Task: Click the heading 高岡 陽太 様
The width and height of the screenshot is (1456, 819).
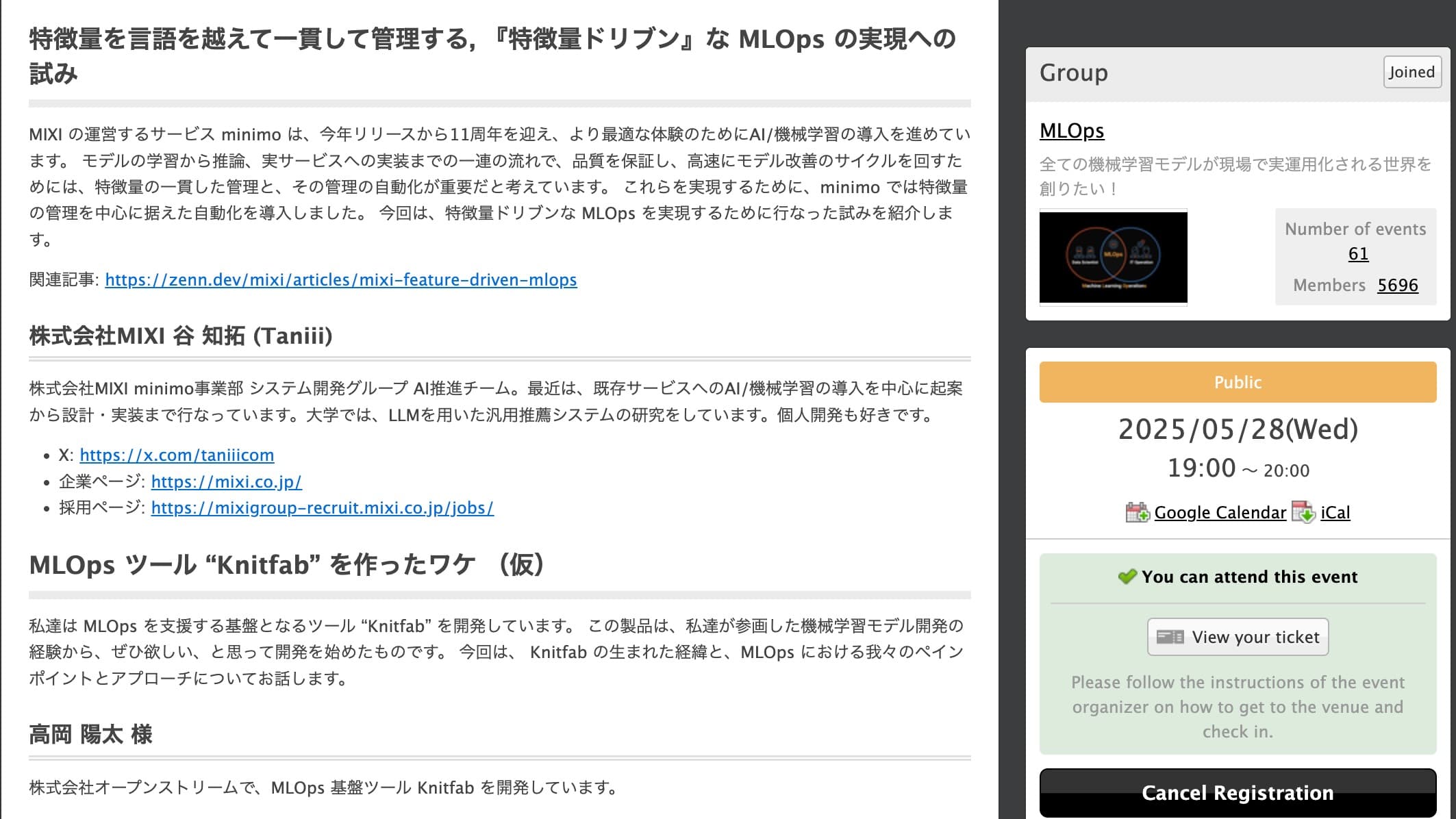Action: click(x=90, y=734)
